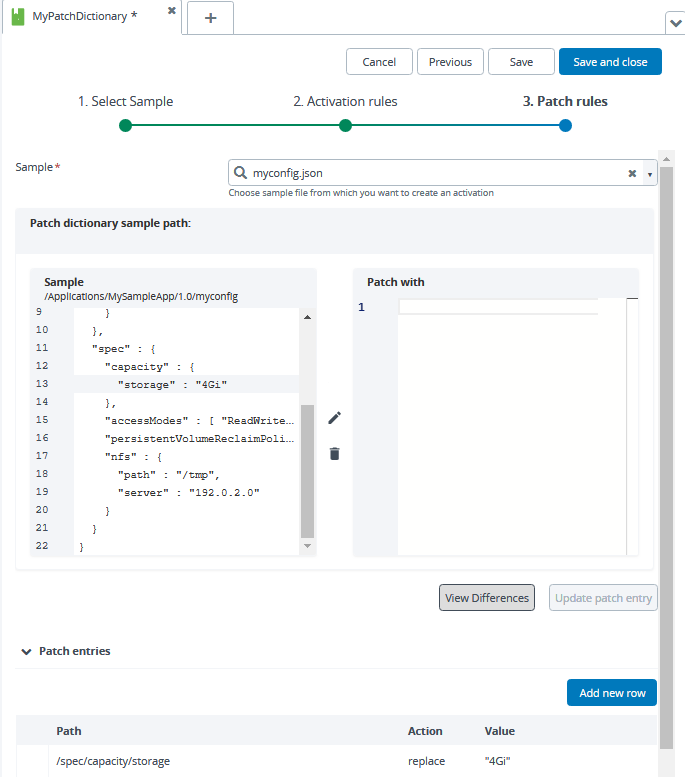This screenshot has width=685, height=777.
Task: Click View Differences button
Action: pos(487,598)
